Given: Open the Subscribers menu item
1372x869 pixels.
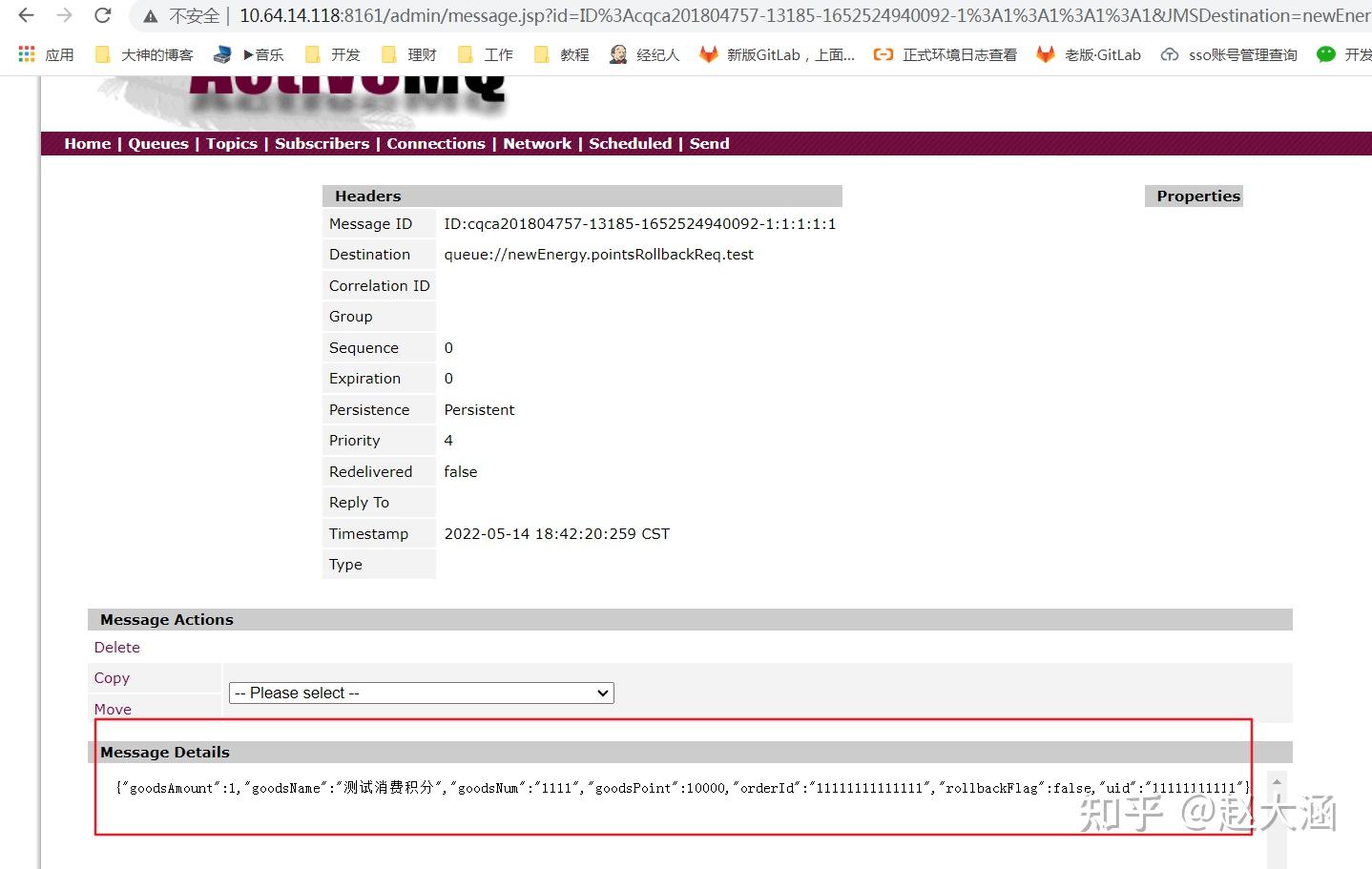Looking at the screenshot, I should (x=322, y=143).
